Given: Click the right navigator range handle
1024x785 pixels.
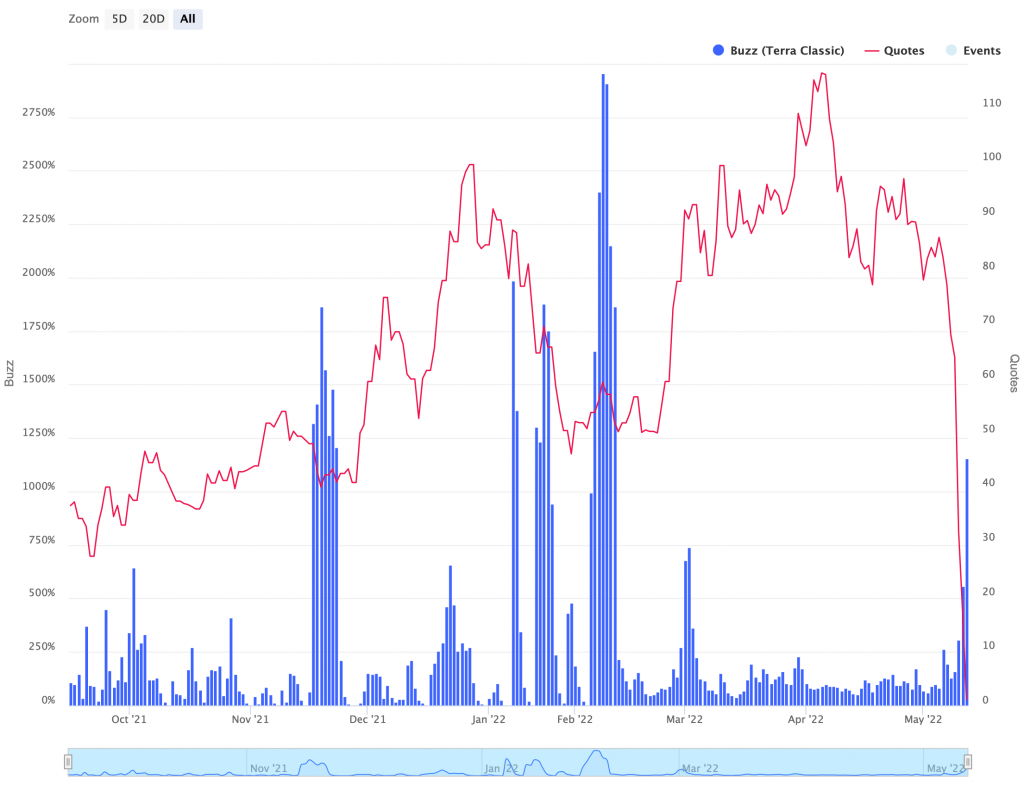Looking at the screenshot, I should tap(967, 762).
